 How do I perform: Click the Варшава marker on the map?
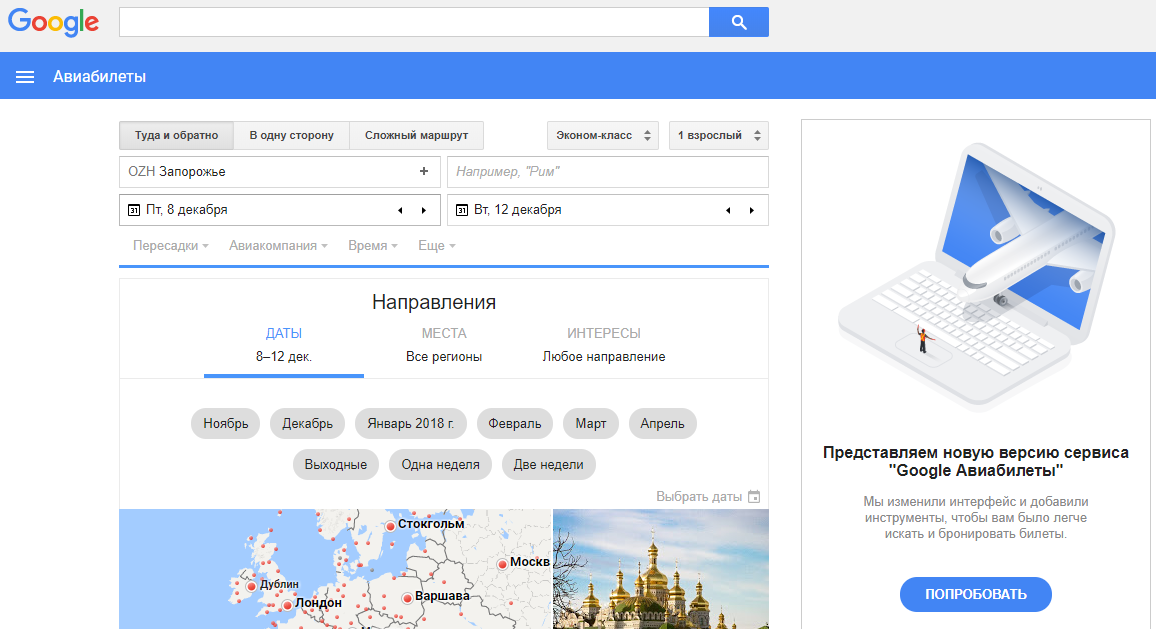(x=407, y=598)
